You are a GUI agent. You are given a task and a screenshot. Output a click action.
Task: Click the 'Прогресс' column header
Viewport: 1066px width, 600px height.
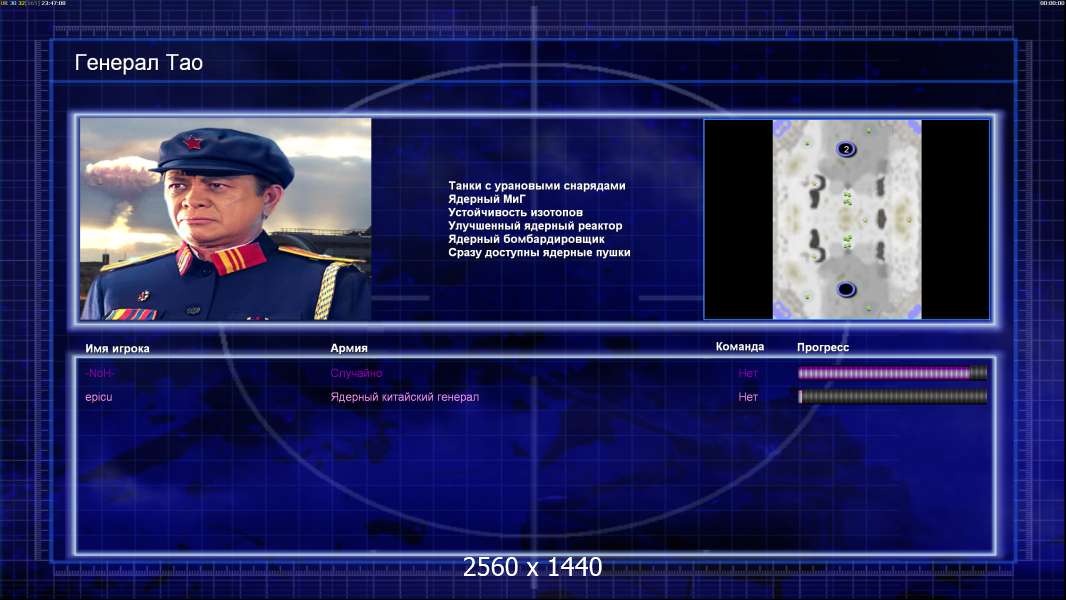(823, 347)
